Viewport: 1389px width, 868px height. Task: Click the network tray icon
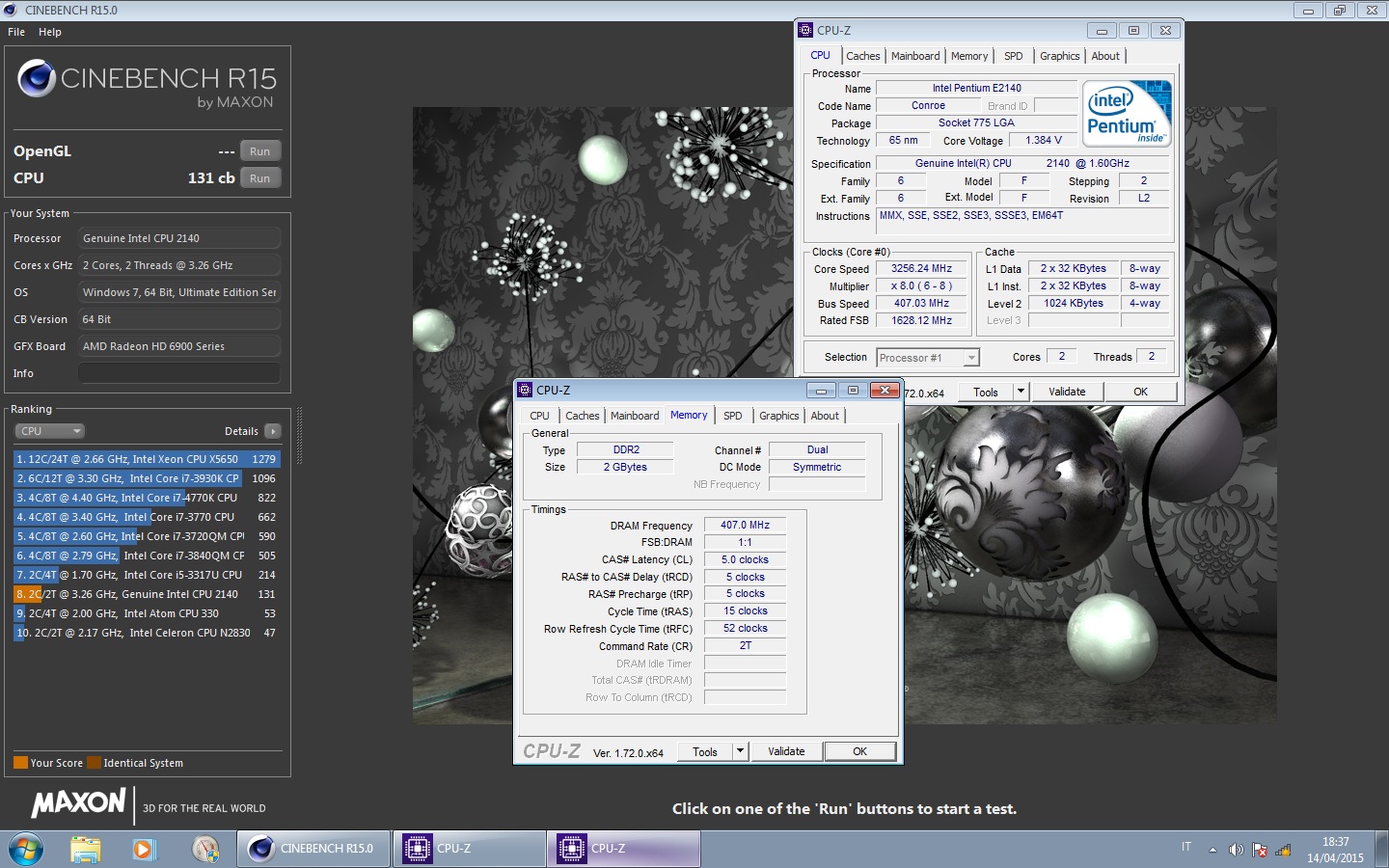coord(1283,850)
